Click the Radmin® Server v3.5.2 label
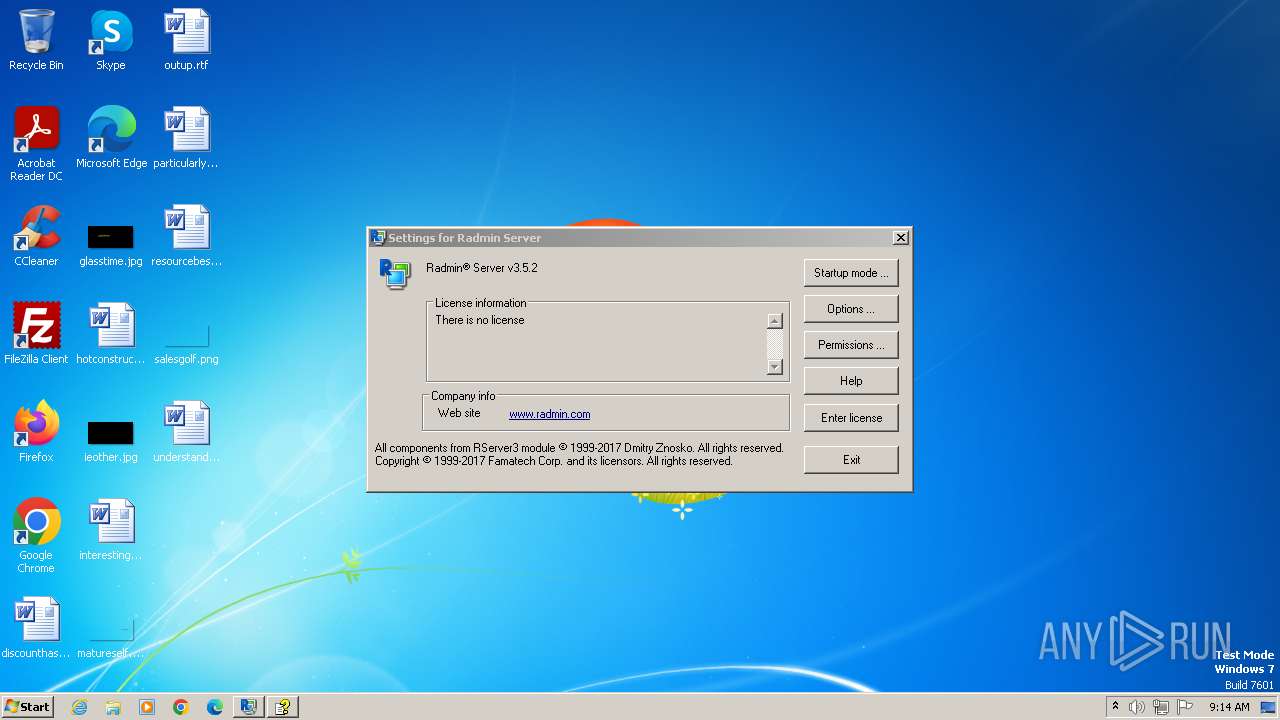 [x=482, y=268]
